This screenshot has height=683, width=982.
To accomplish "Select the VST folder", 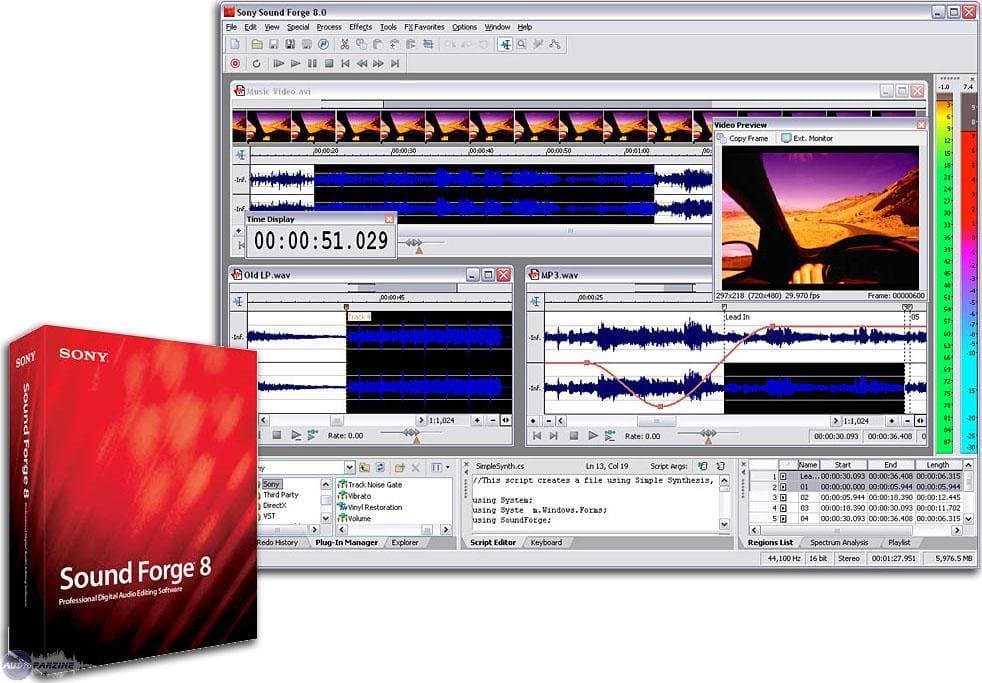I will coord(269,516).
